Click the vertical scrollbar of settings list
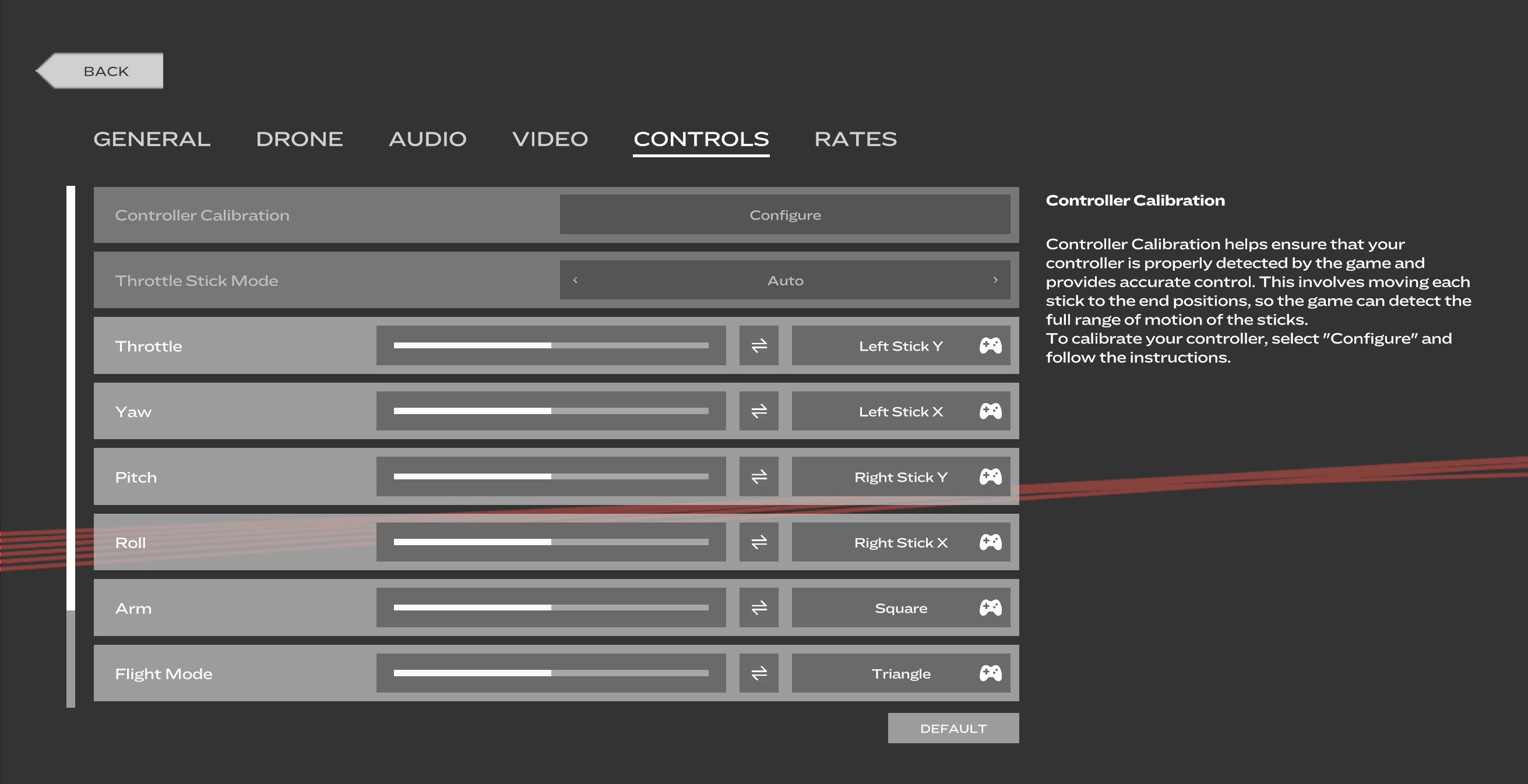 [71, 447]
